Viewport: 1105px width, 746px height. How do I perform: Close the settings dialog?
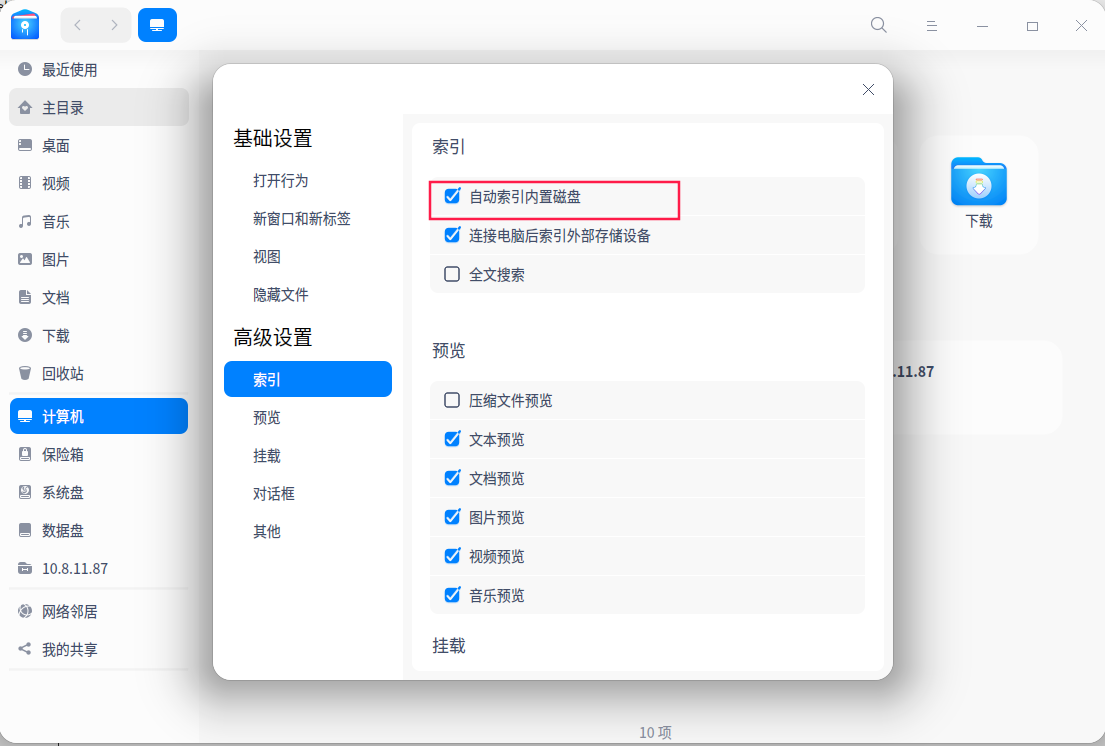click(868, 90)
